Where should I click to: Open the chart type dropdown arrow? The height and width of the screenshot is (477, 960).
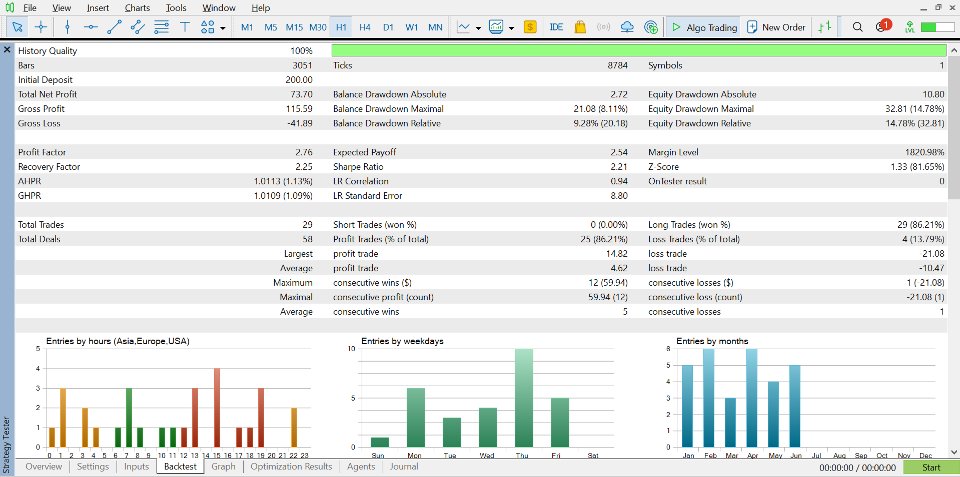pos(478,28)
